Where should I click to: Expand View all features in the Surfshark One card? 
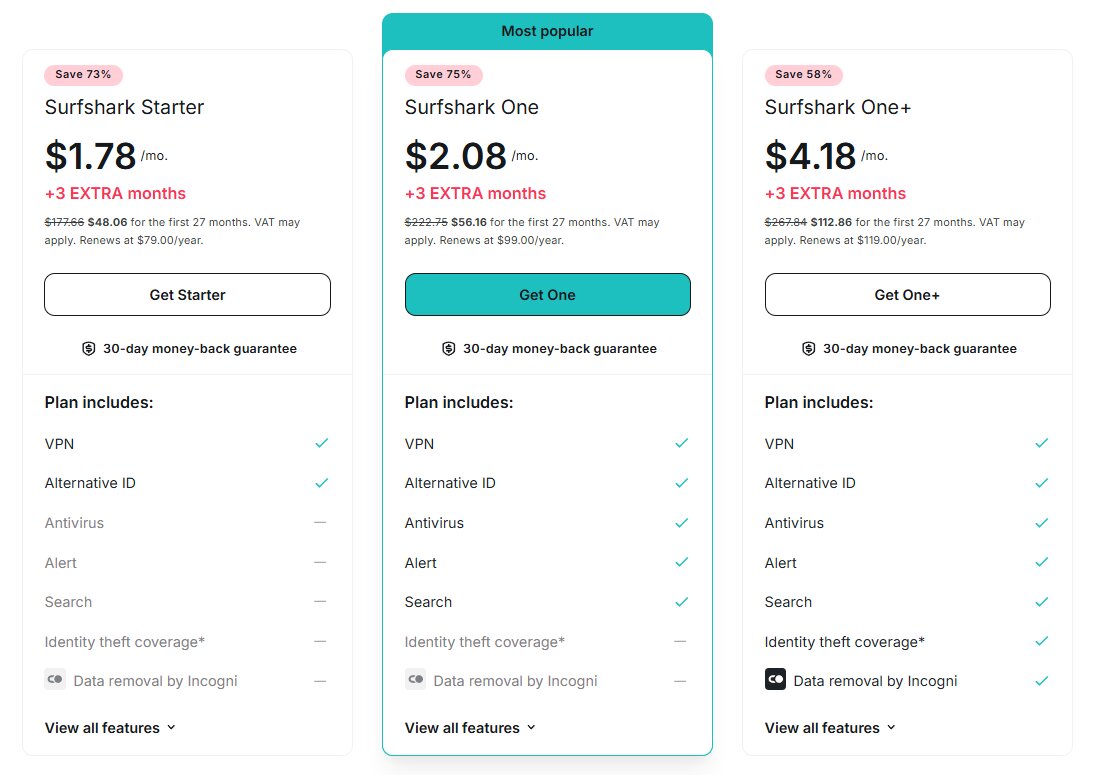coord(471,728)
